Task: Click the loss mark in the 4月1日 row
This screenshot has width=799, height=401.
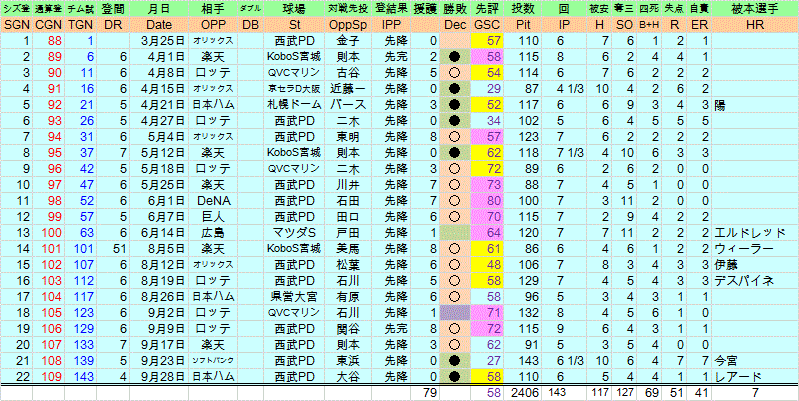Action: pyautogui.click(x=455, y=56)
